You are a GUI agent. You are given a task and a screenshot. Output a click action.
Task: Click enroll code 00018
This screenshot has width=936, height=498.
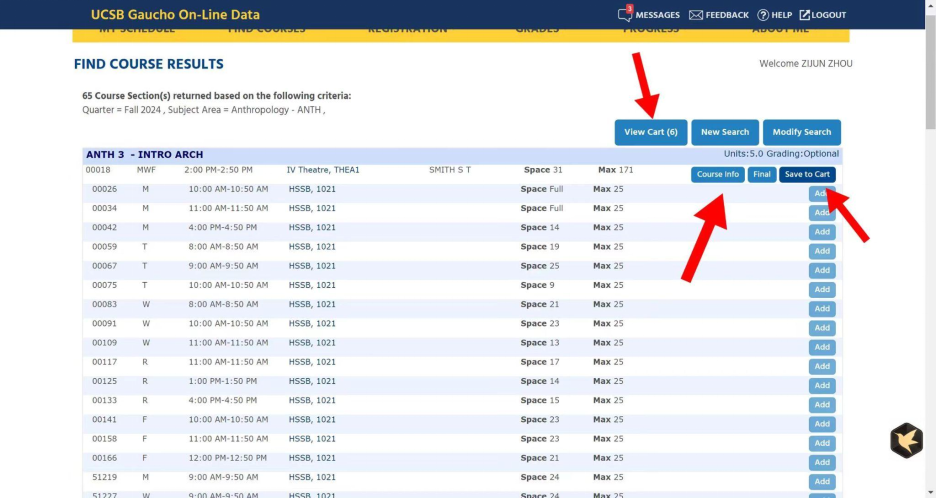tap(98, 170)
